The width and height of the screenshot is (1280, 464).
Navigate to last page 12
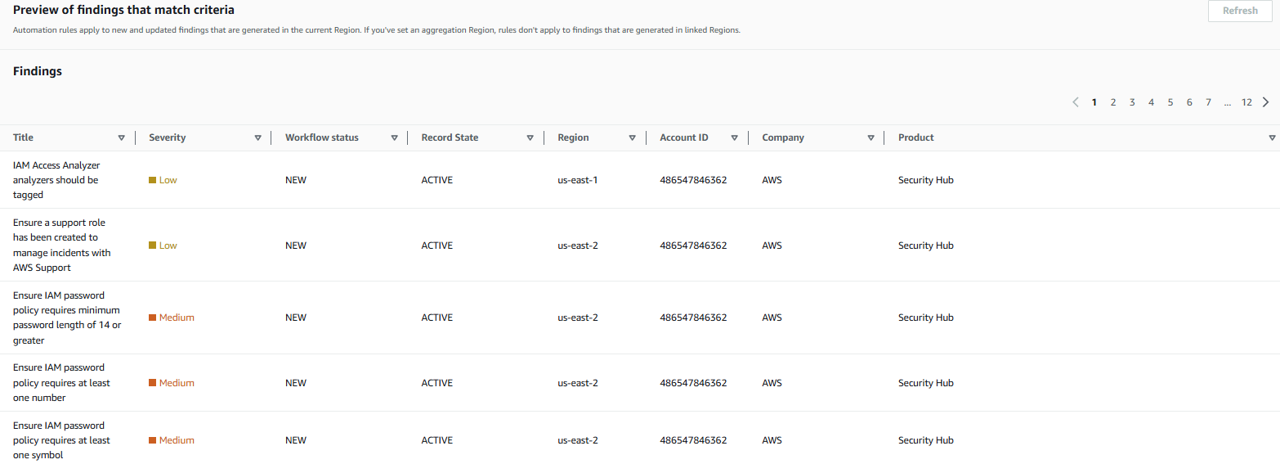1247,102
